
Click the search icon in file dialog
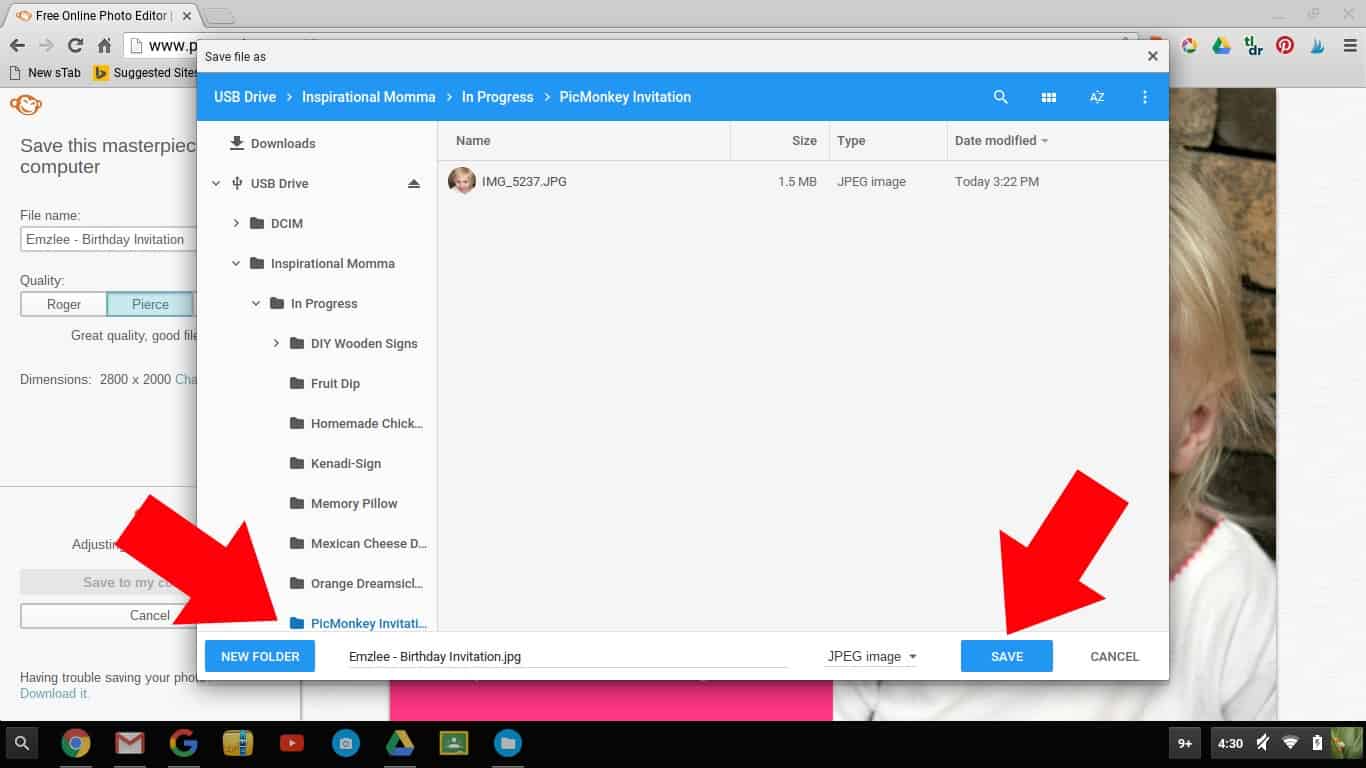click(1000, 97)
